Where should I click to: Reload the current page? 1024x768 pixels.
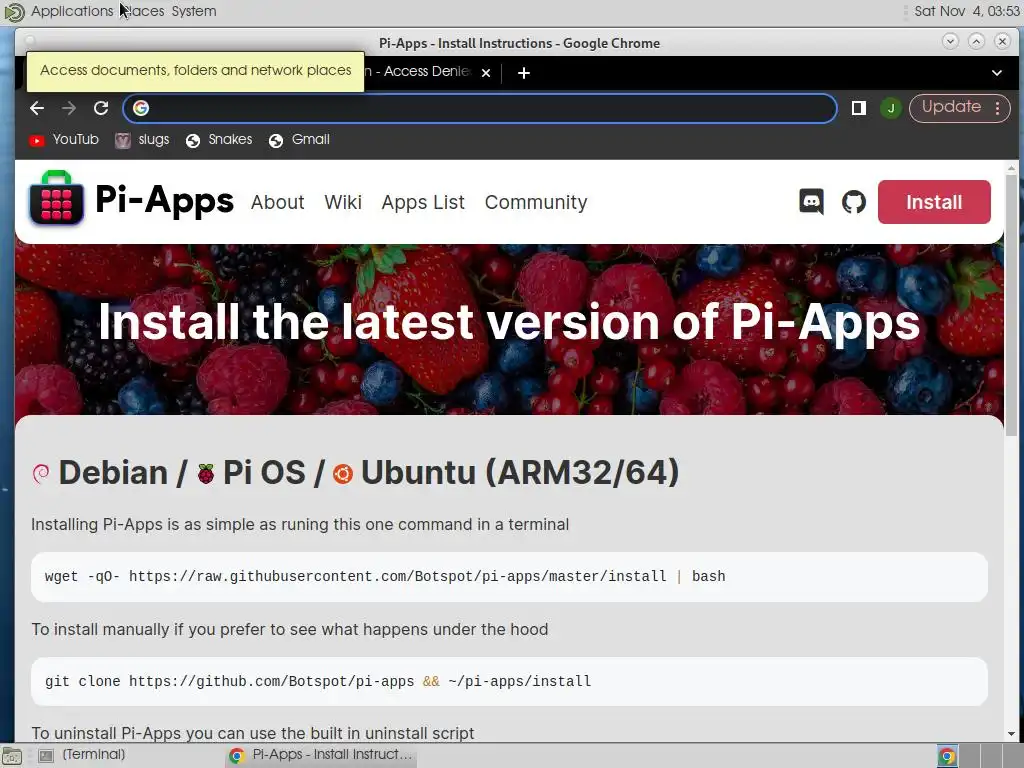(101, 108)
